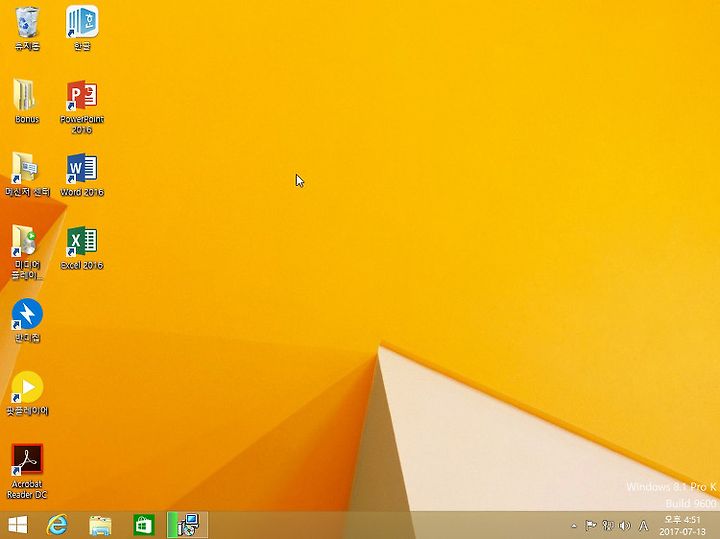Open the Windows Store taskbar icon
Screen dimensions: 720x539
tap(144, 525)
